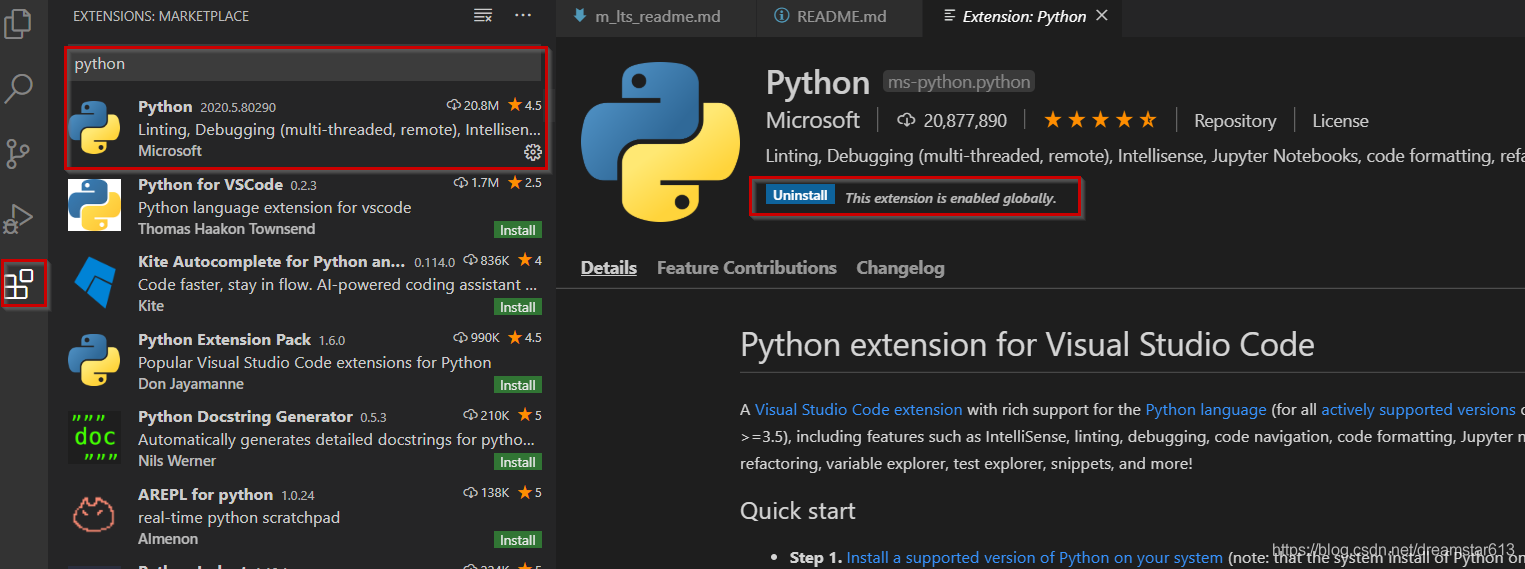Viewport: 1525px width, 569px height.
Task: Install Python Docstring Generator
Action: tap(518, 462)
